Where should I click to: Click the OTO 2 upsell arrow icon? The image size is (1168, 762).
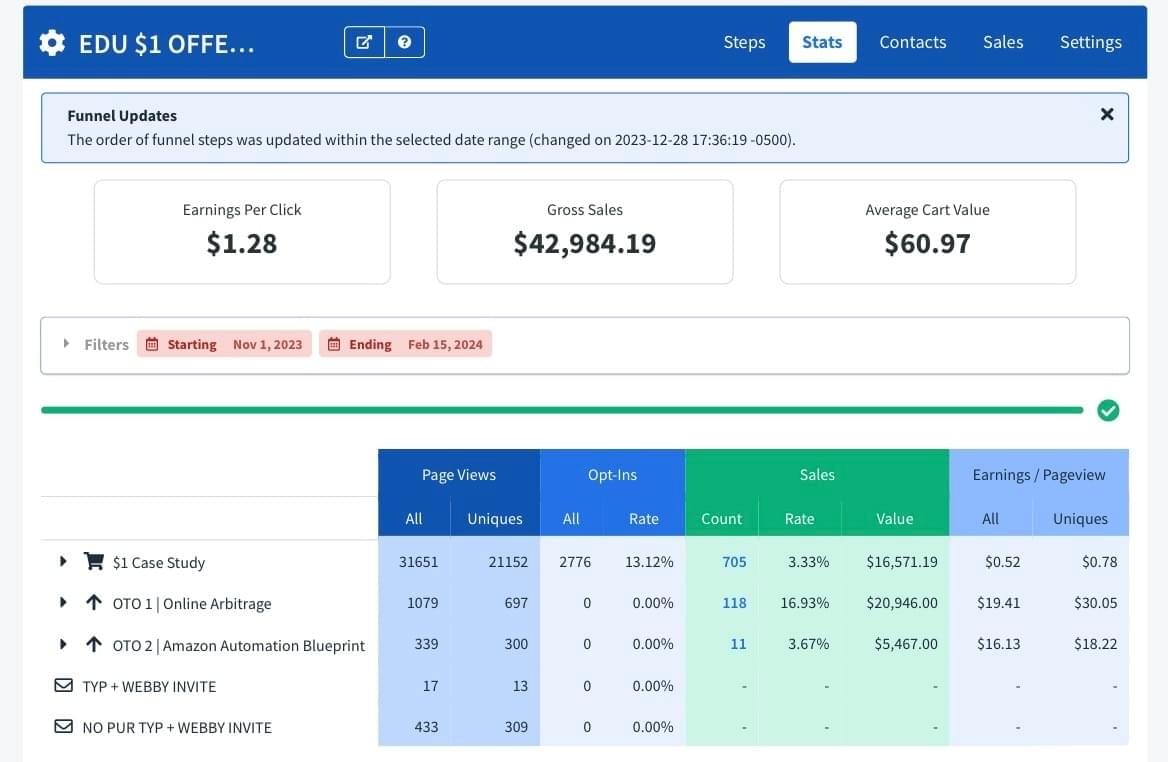pos(94,645)
